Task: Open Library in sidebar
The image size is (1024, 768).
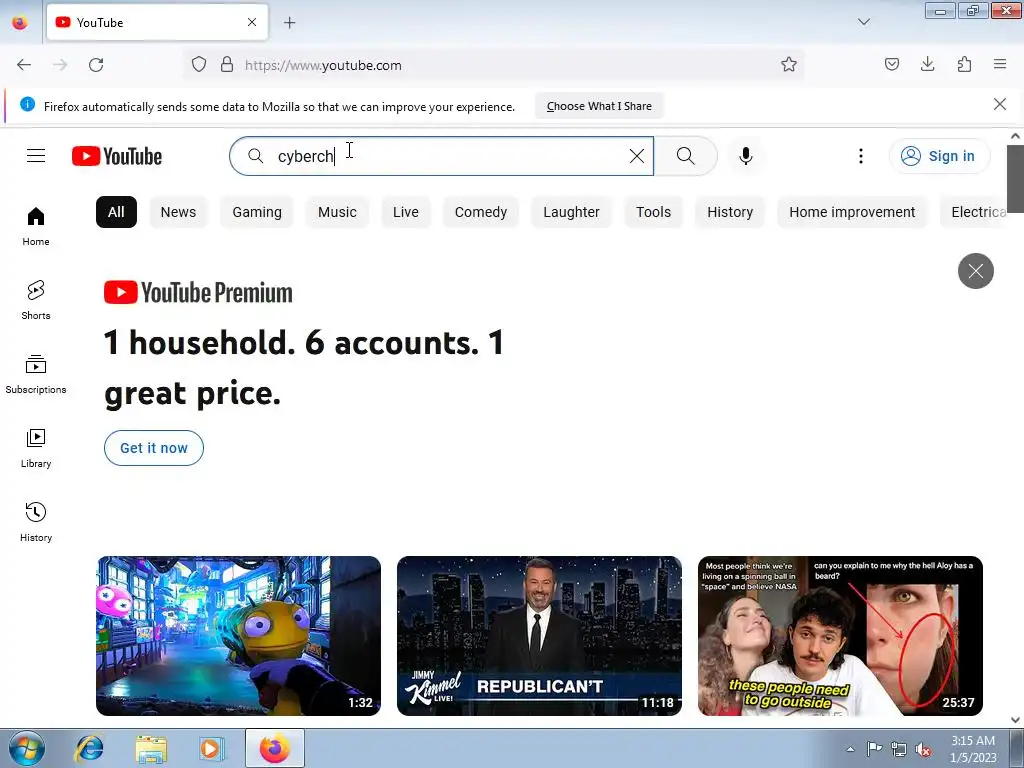Action: (x=36, y=449)
